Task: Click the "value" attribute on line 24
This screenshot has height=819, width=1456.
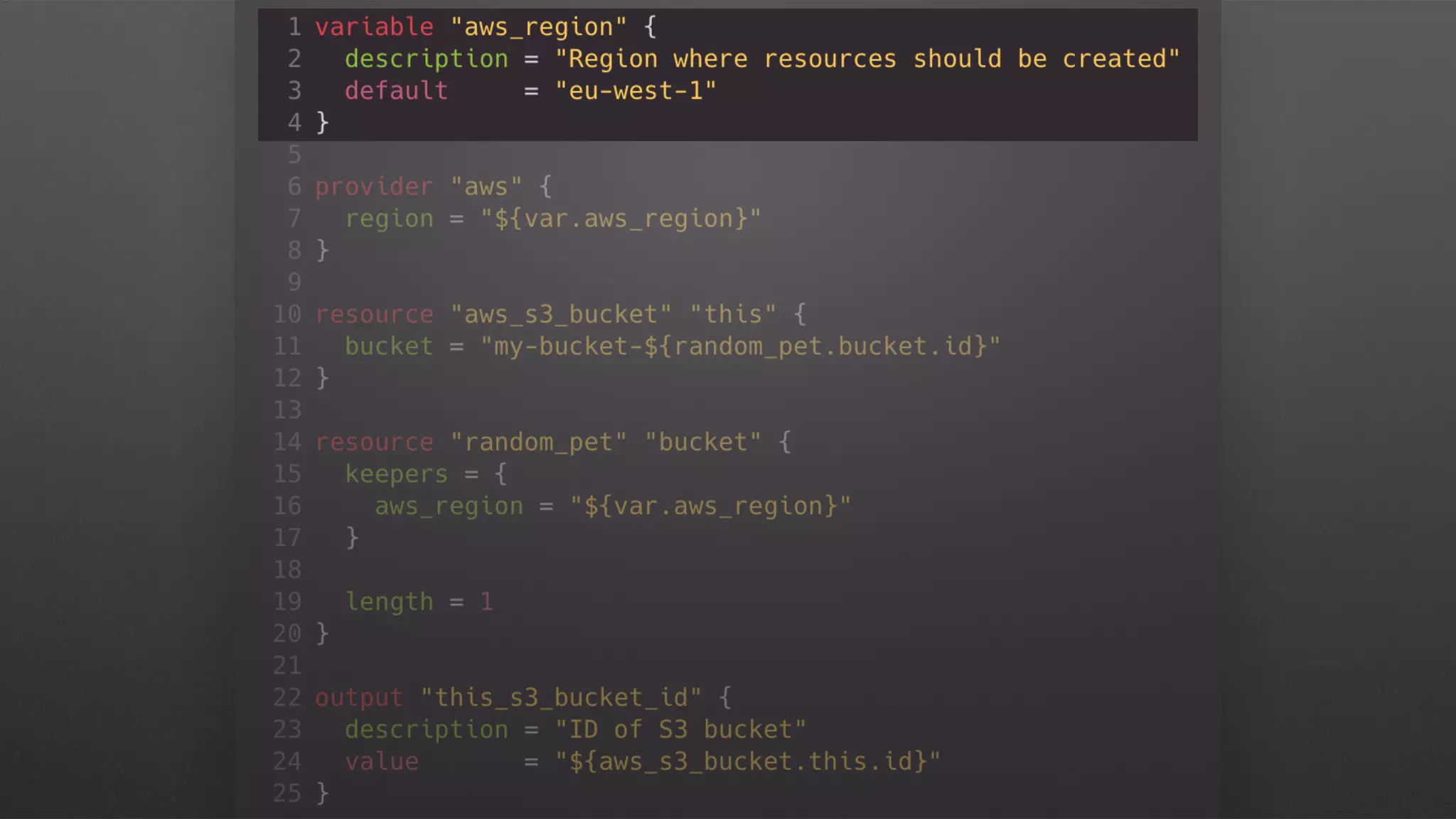Action: point(382,762)
